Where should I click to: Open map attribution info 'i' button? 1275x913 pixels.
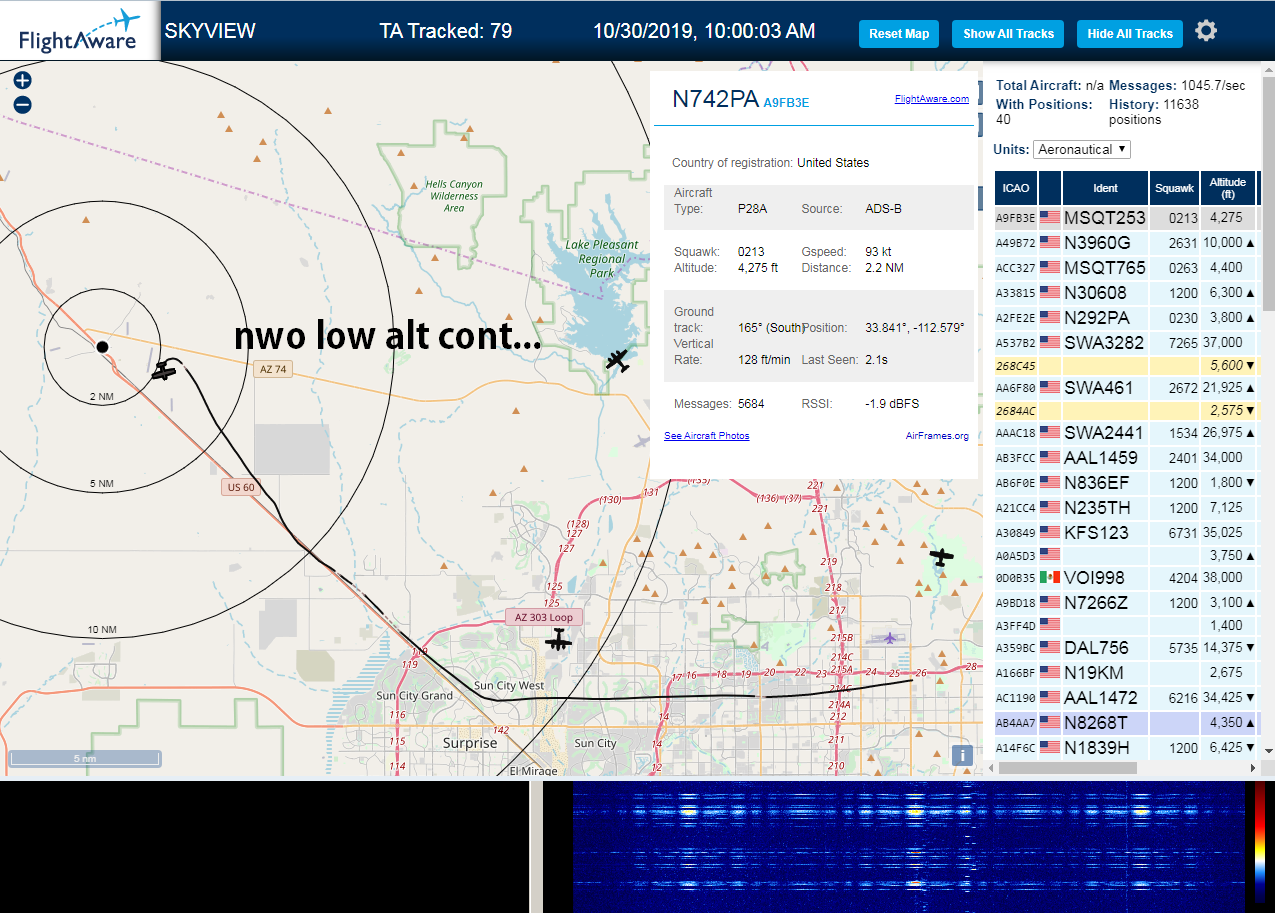pos(962,755)
